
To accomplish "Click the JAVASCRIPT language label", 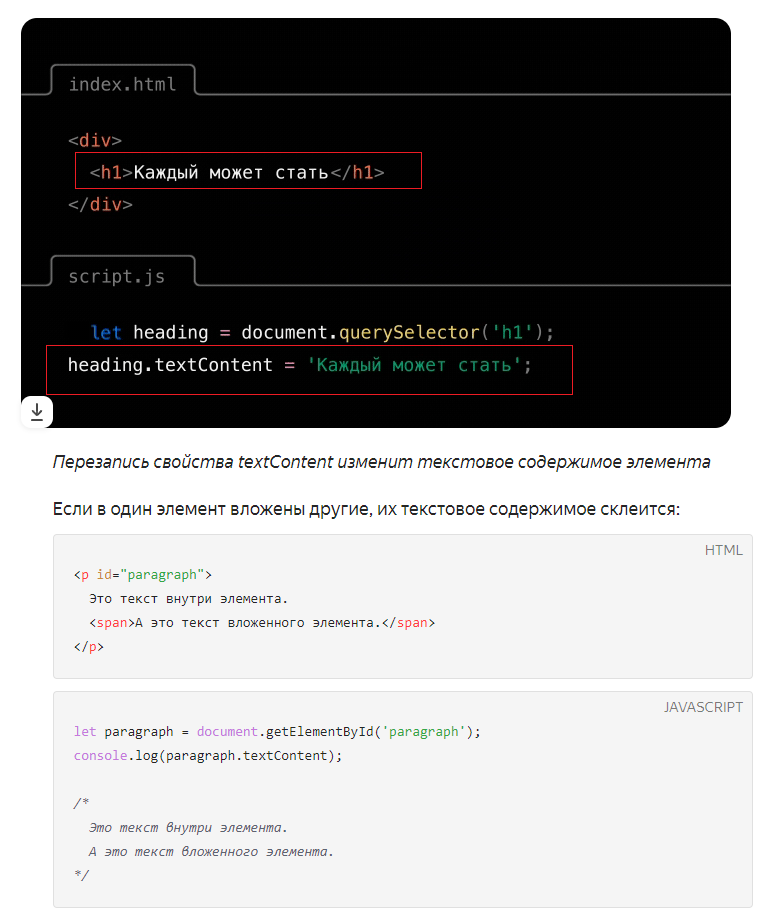I will [703, 707].
